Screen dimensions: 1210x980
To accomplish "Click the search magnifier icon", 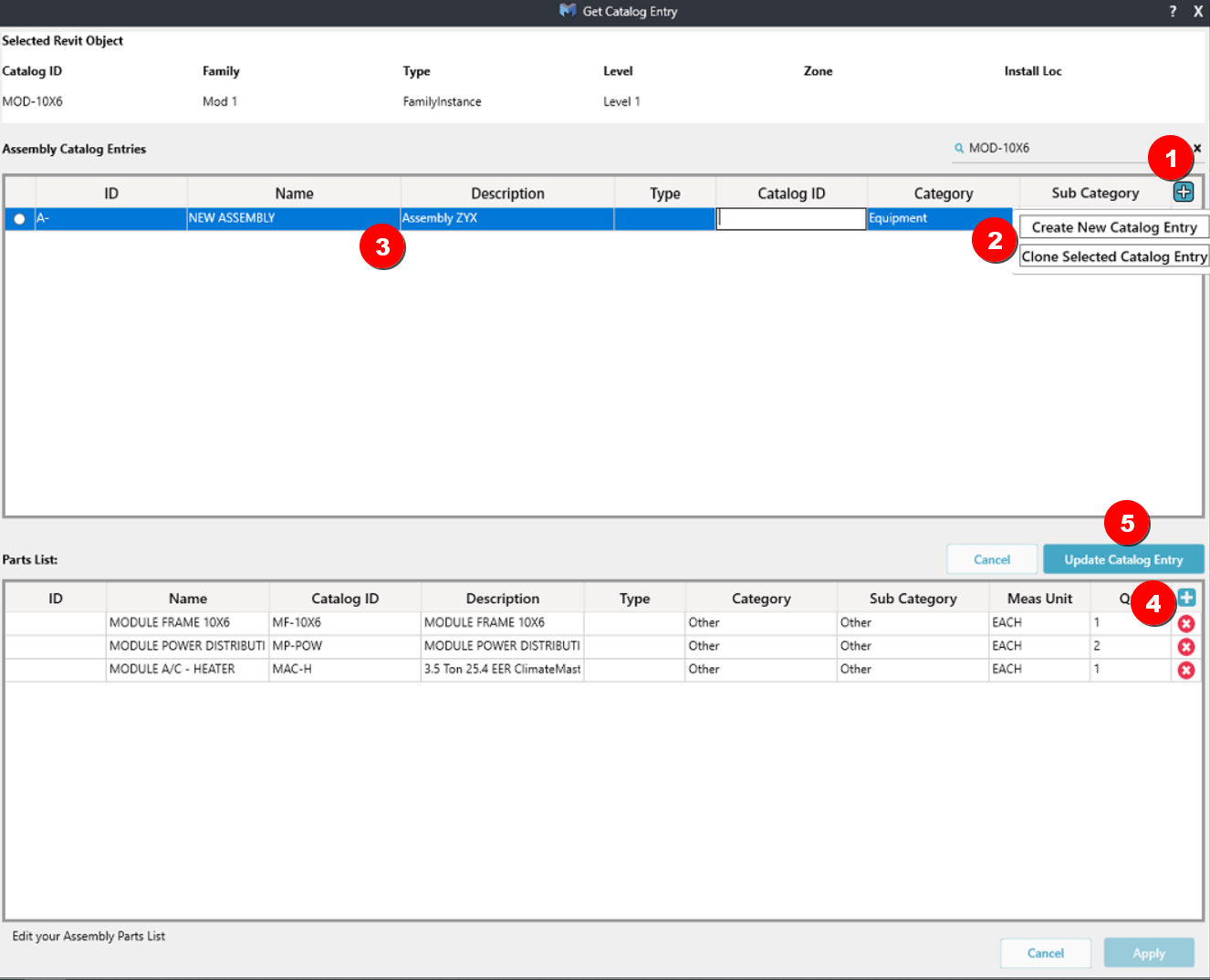I will pyautogui.click(x=959, y=148).
